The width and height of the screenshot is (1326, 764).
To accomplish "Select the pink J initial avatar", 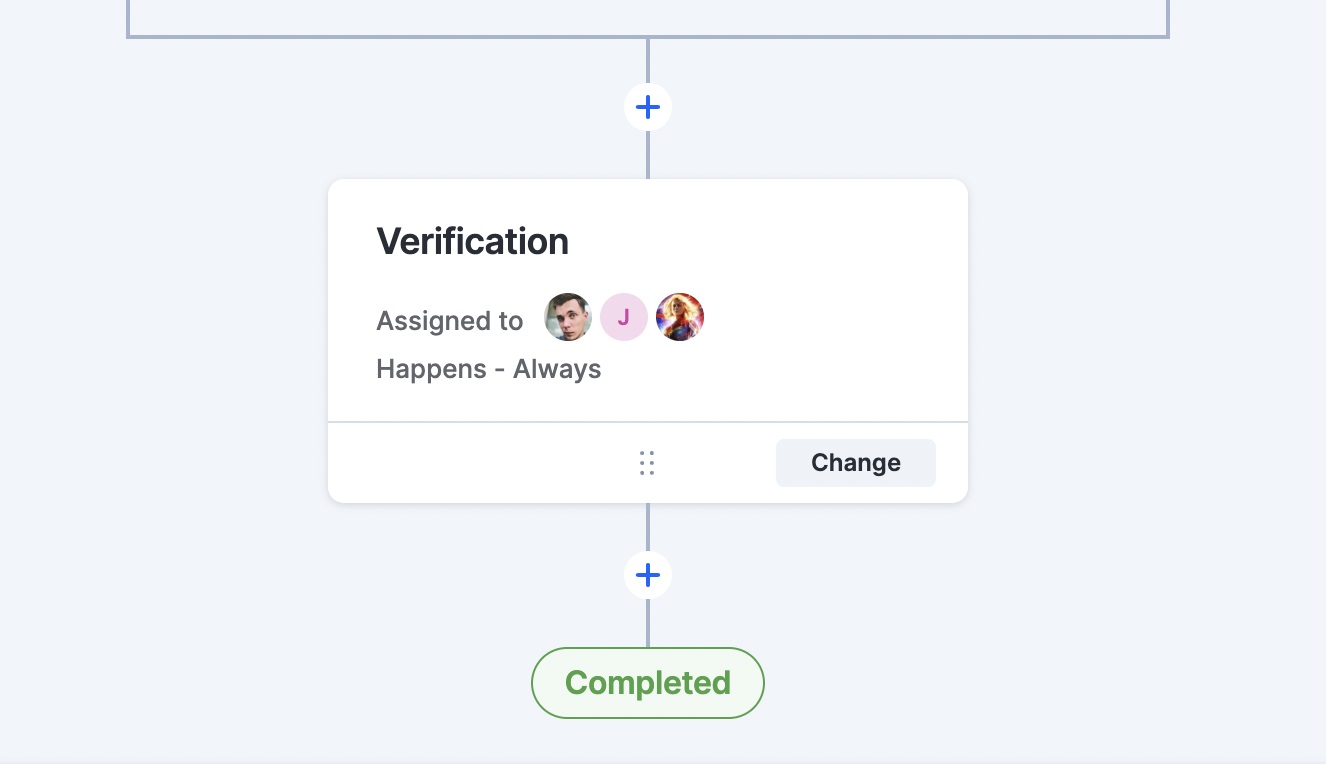I will pos(624,317).
